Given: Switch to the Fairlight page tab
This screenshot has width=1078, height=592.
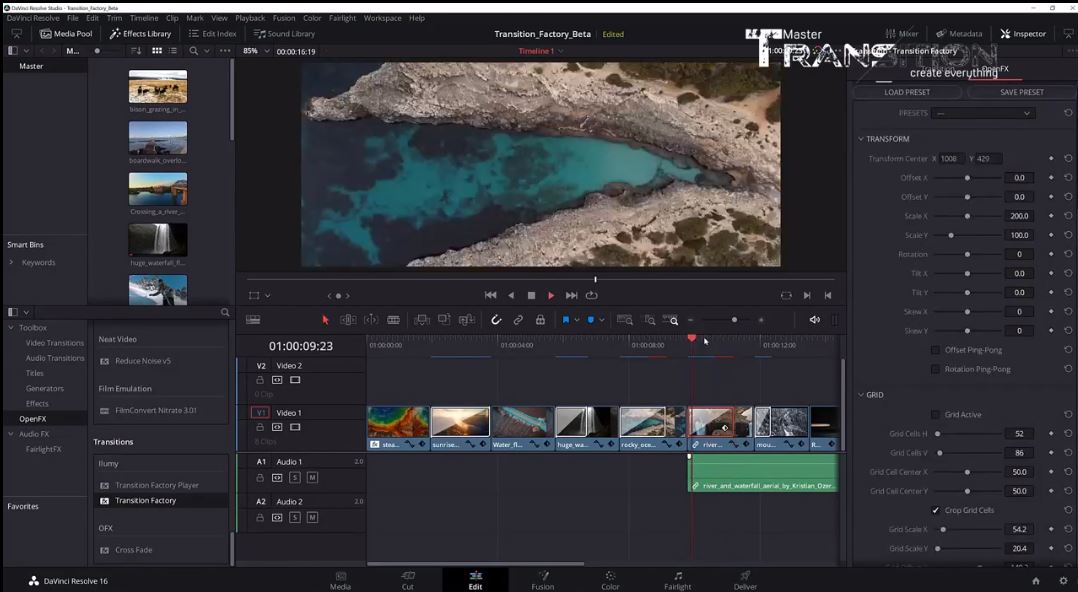Looking at the screenshot, I should pos(677,580).
